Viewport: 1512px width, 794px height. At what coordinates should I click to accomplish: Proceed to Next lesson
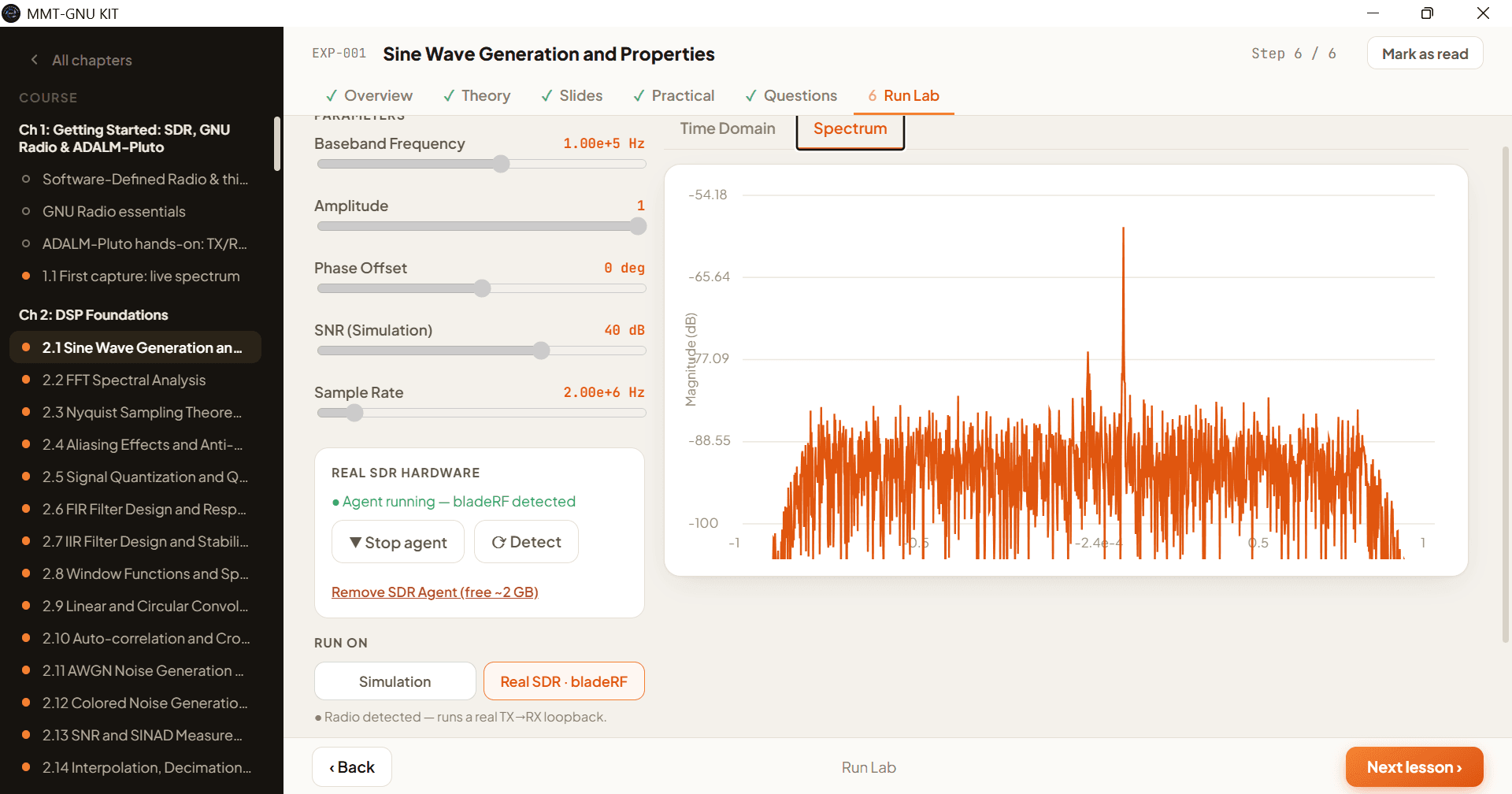[x=1414, y=767]
